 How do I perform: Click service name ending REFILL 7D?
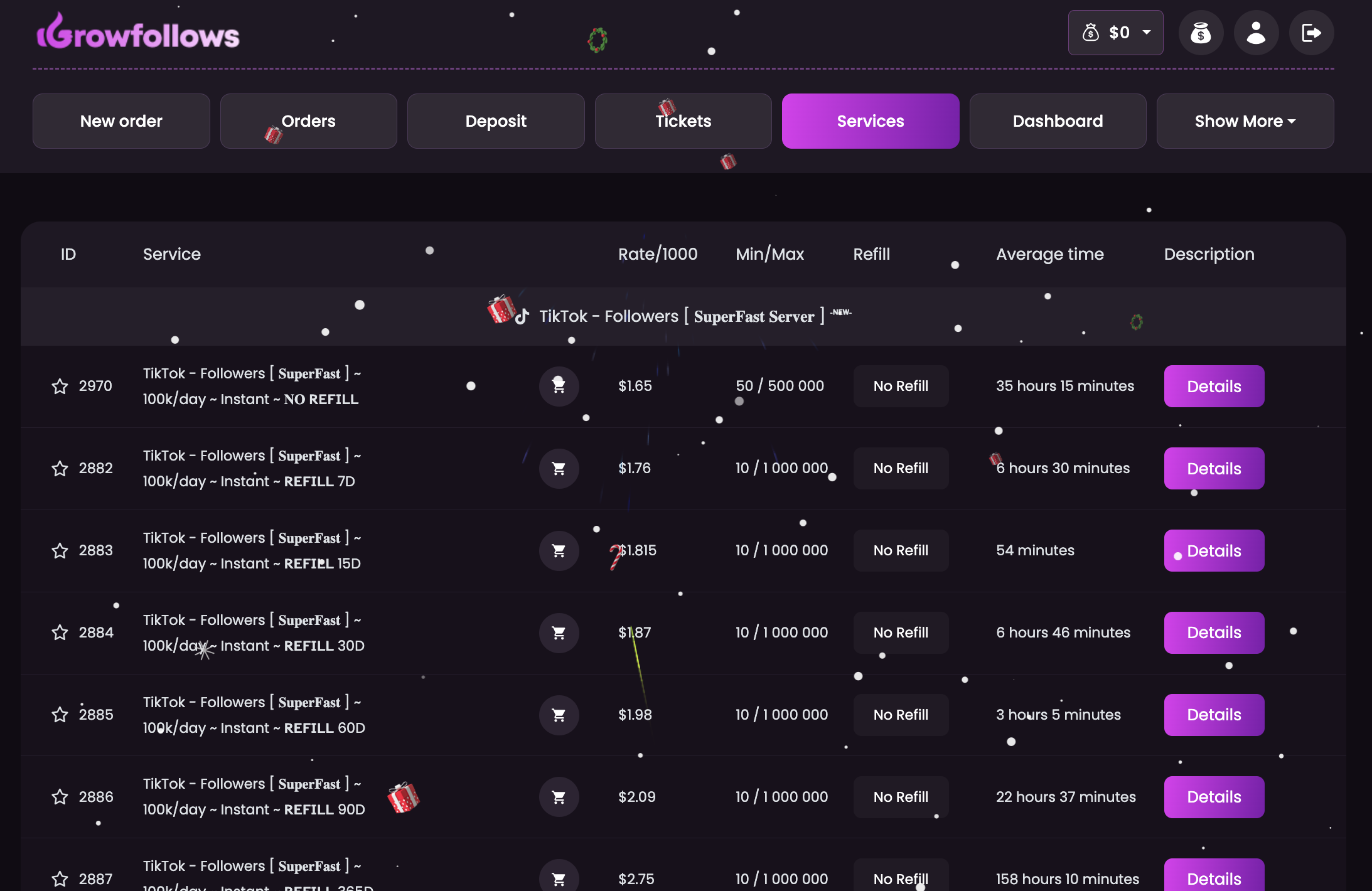pos(252,468)
